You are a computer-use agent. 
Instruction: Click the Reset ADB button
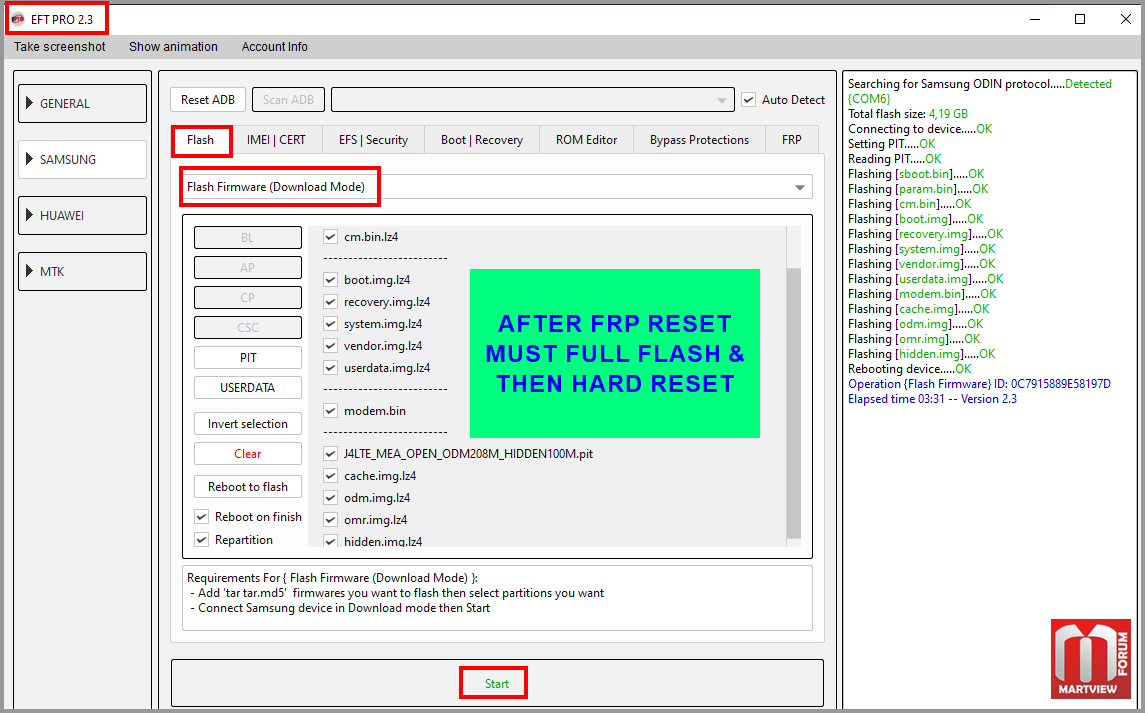point(208,100)
